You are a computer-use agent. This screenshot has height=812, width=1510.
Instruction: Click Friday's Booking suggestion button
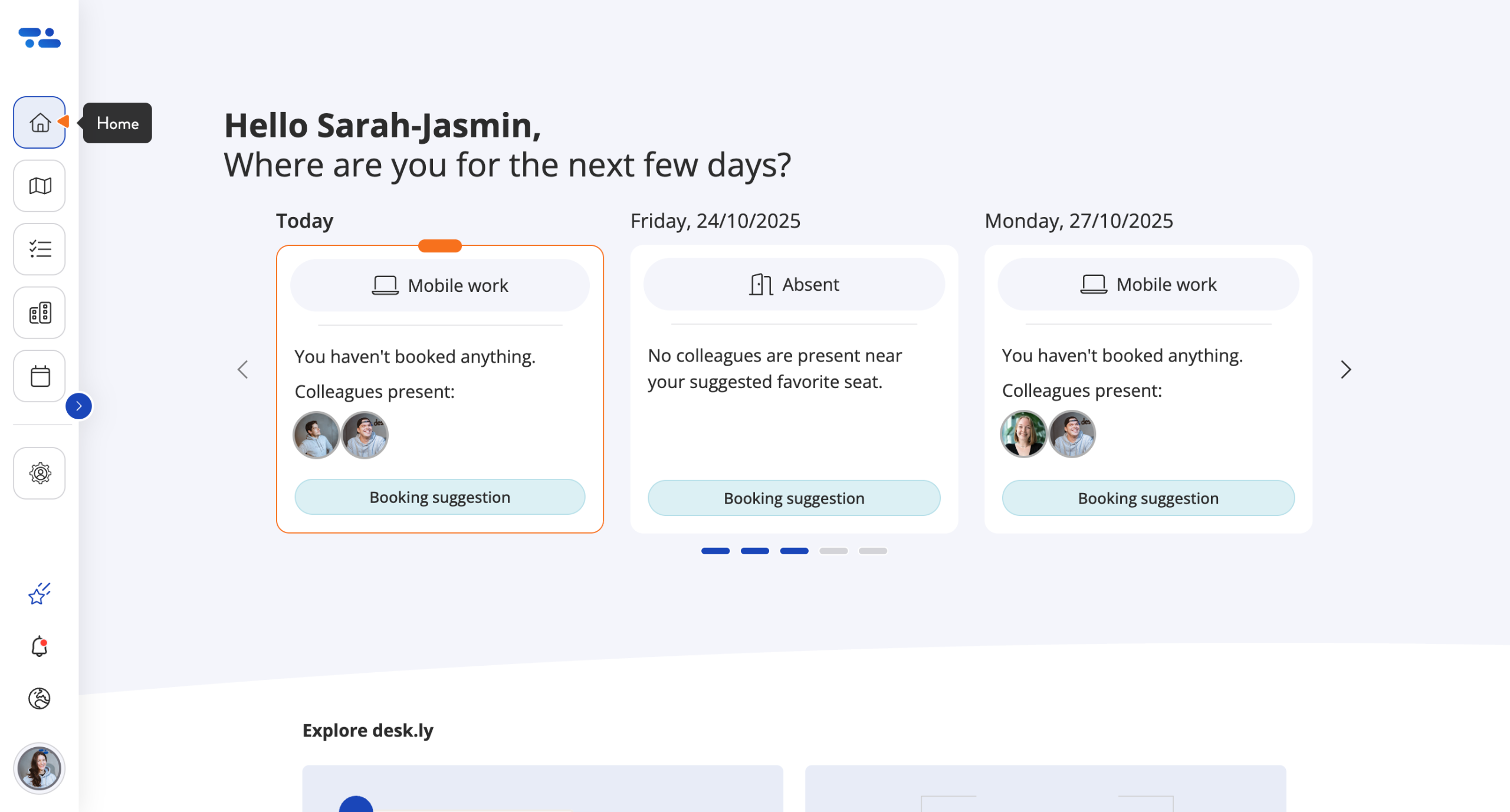click(x=794, y=499)
